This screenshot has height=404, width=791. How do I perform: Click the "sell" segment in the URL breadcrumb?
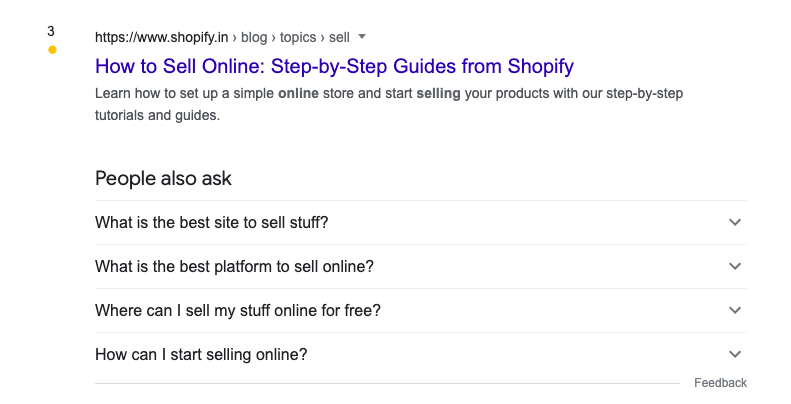[x=339, y=37]
